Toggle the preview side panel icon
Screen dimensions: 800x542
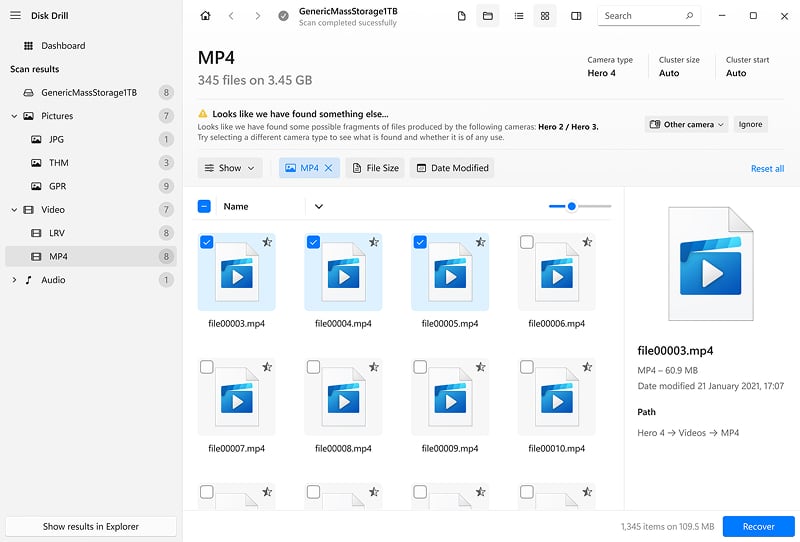point(576,16)
